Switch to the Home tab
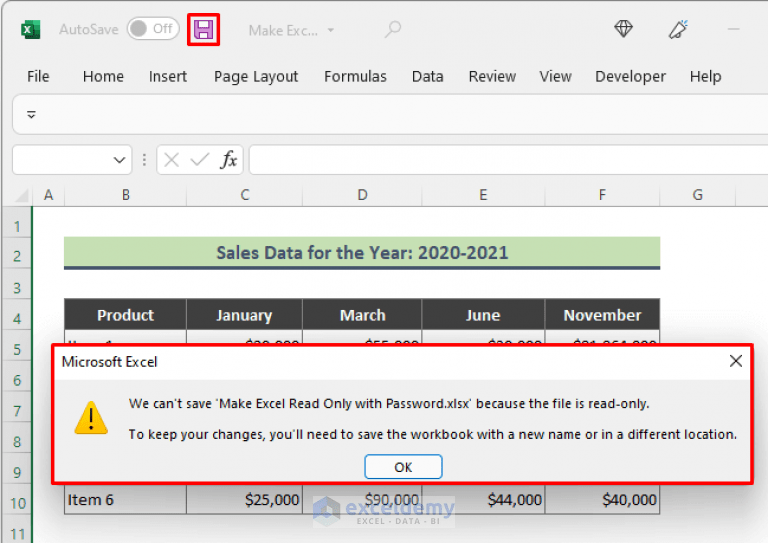This screenshot has height=543, width=768. (103, 76)
